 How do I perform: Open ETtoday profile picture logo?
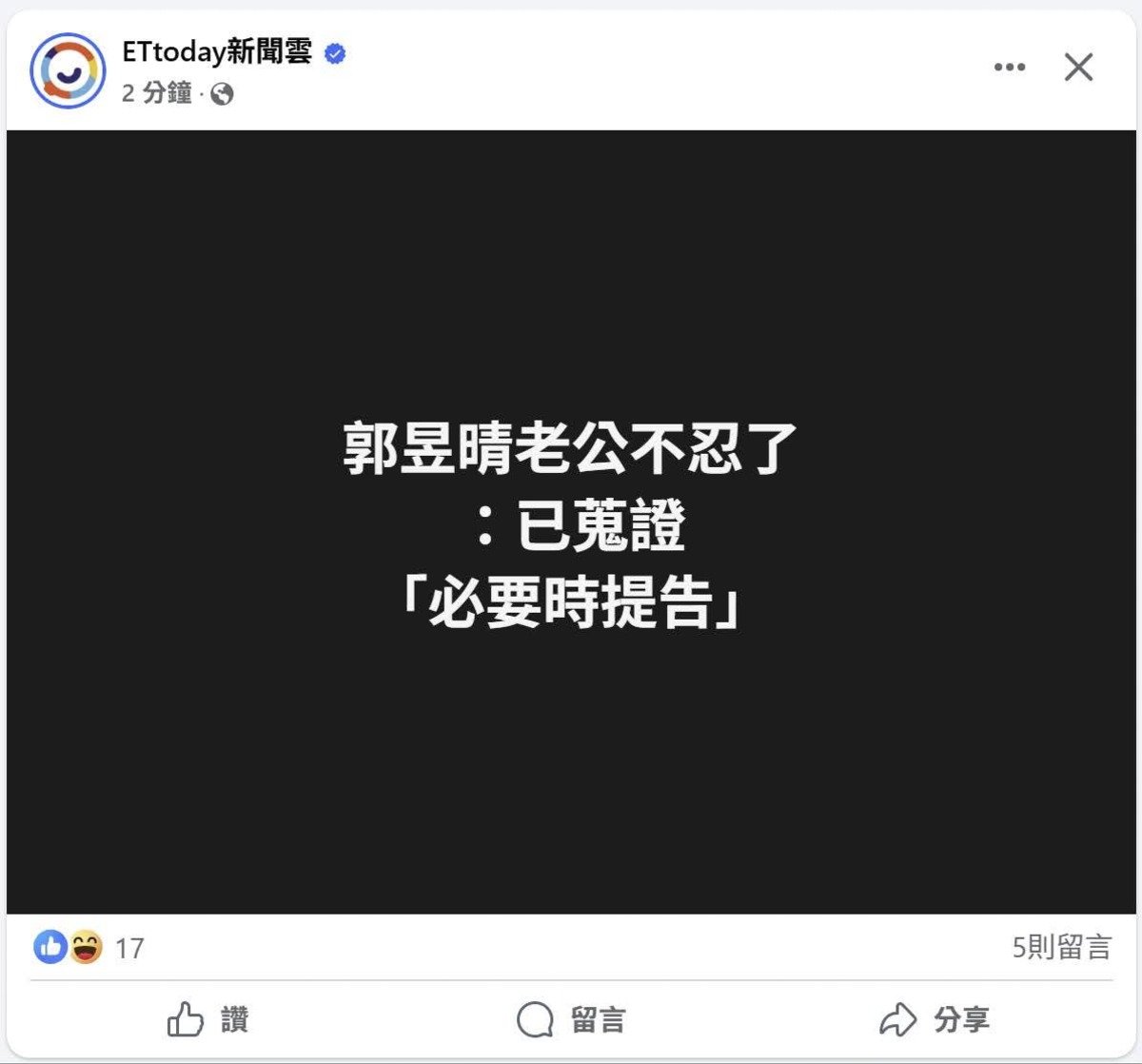click(x=68, y=70)
